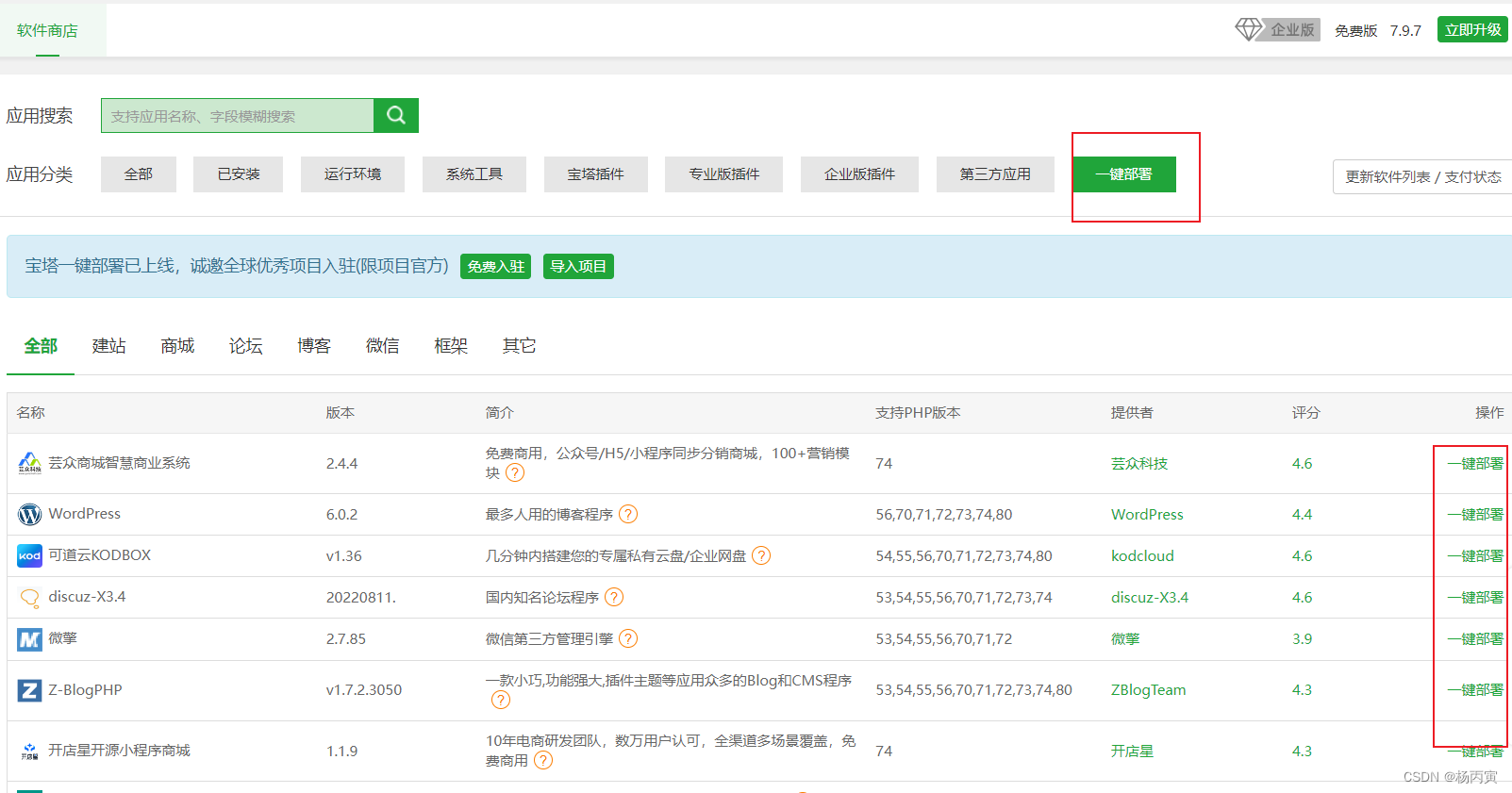The width and height of the screenshot is (1512, 793).
Task: Open help icon for 芸众商城 description
Action: [515, 472]
